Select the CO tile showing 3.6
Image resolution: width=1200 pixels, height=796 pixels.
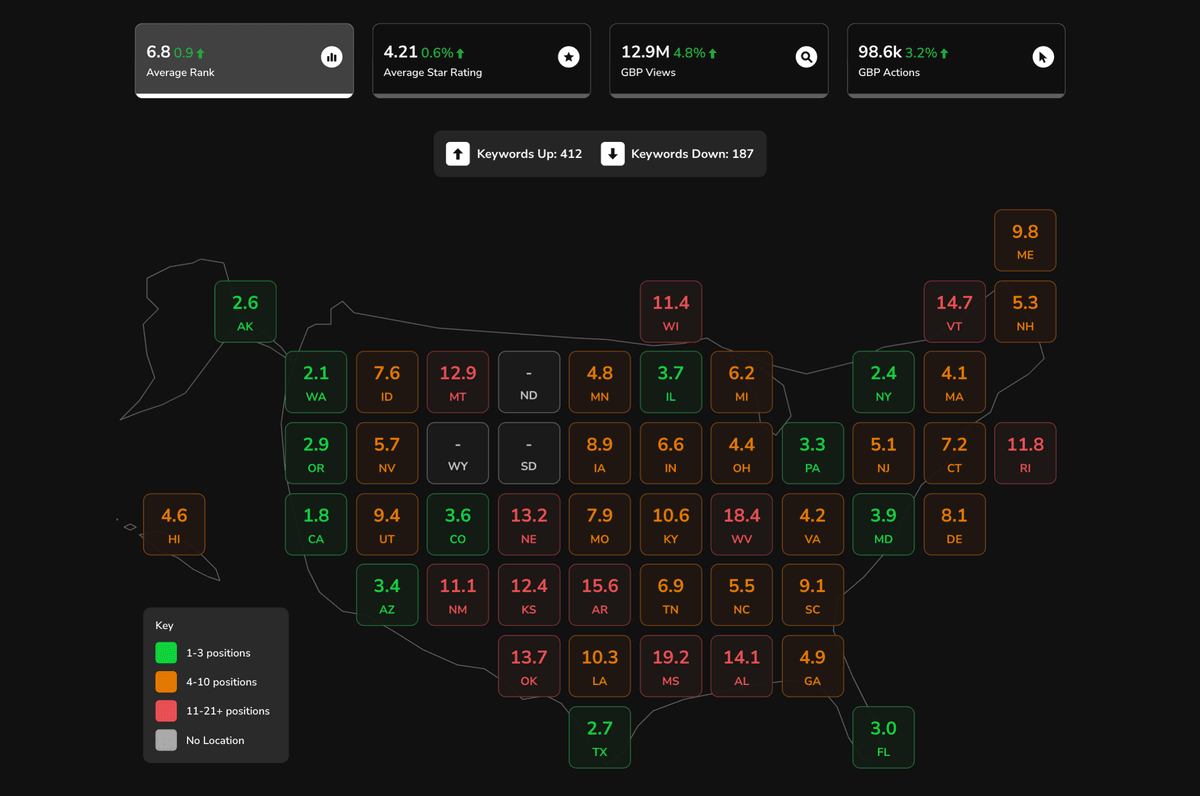[x=458, y=525]
